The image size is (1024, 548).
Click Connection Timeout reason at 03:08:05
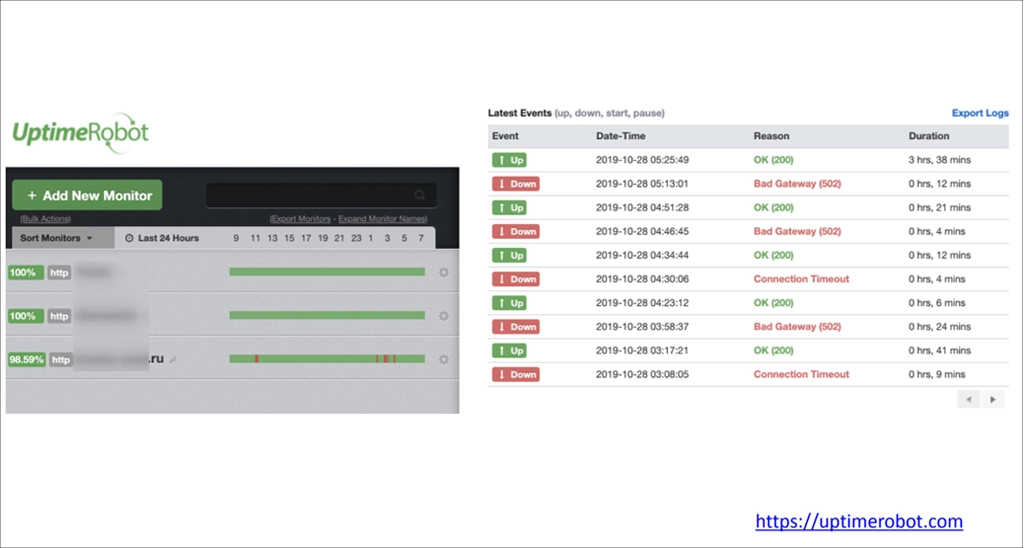[801, 374]
